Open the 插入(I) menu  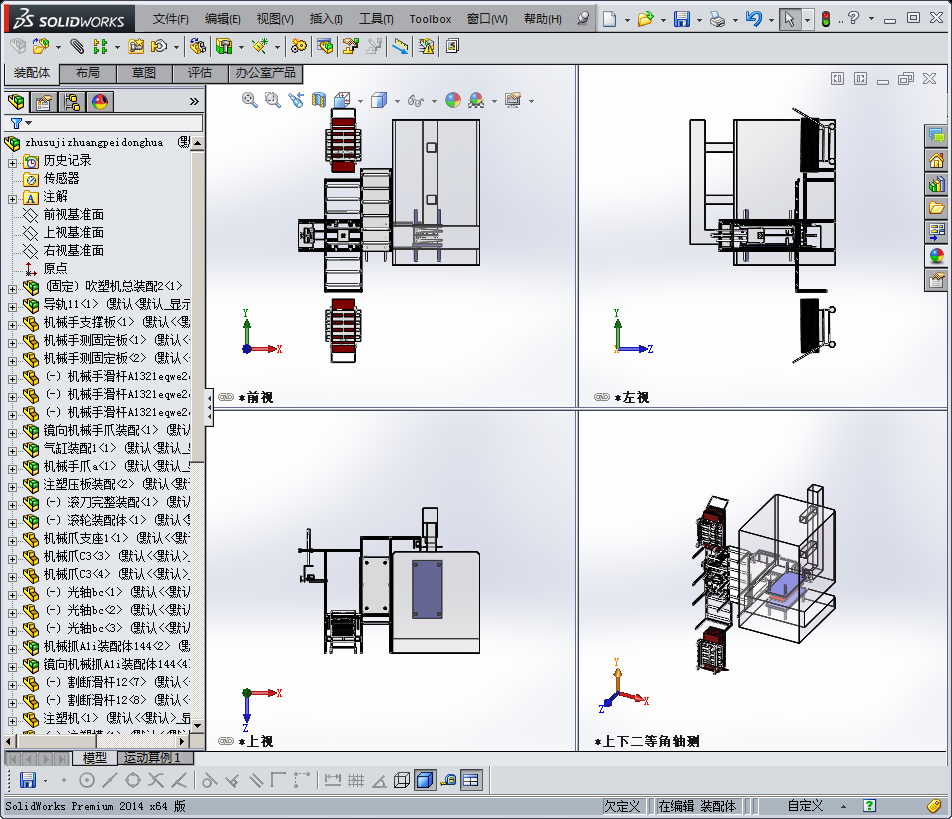(326, 19)
